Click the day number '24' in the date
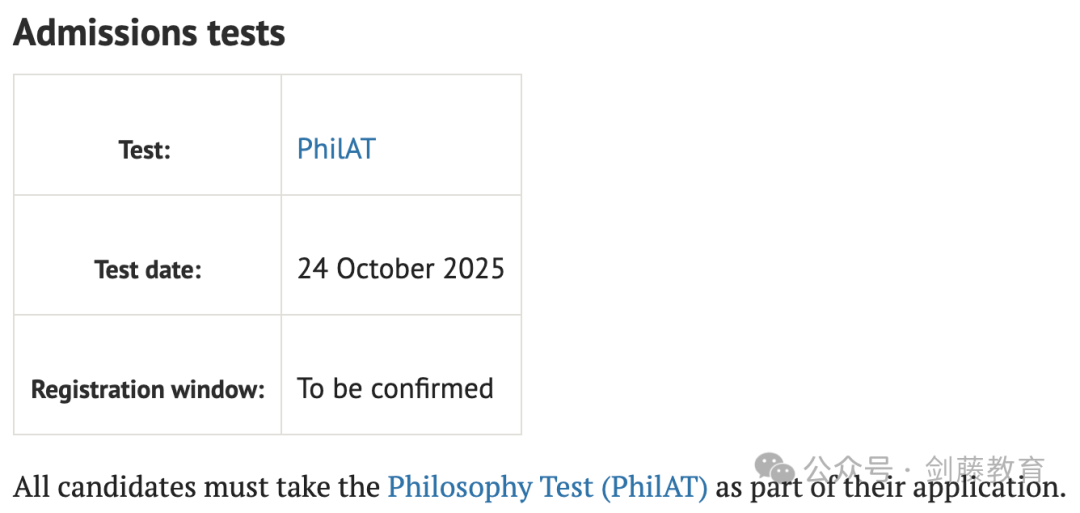This screenshot has width=1080, height=513. (x=313, y=269)
